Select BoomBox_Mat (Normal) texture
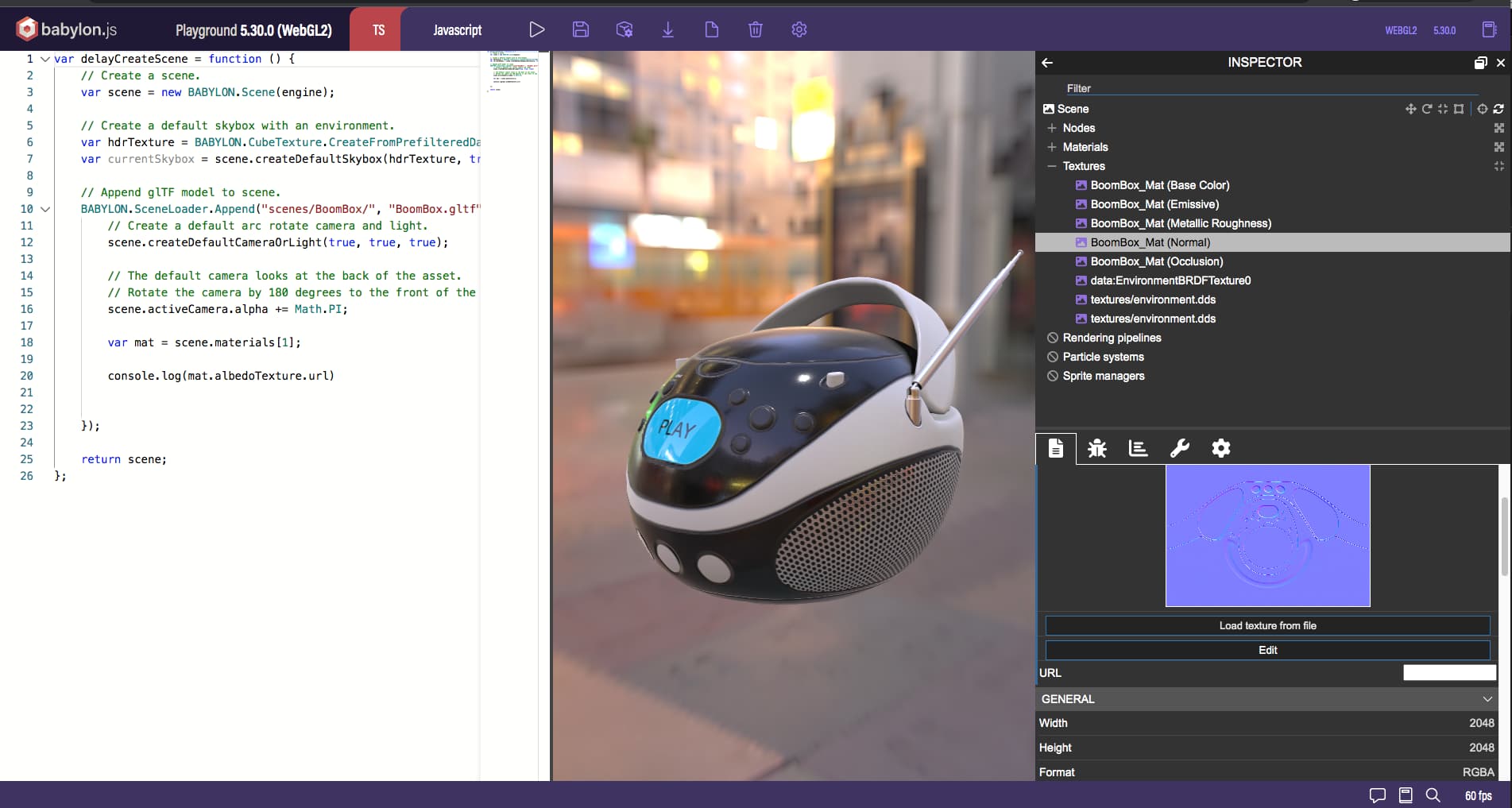The image size is (1512, 808). pyautogui.click(x=1272, y=242)
